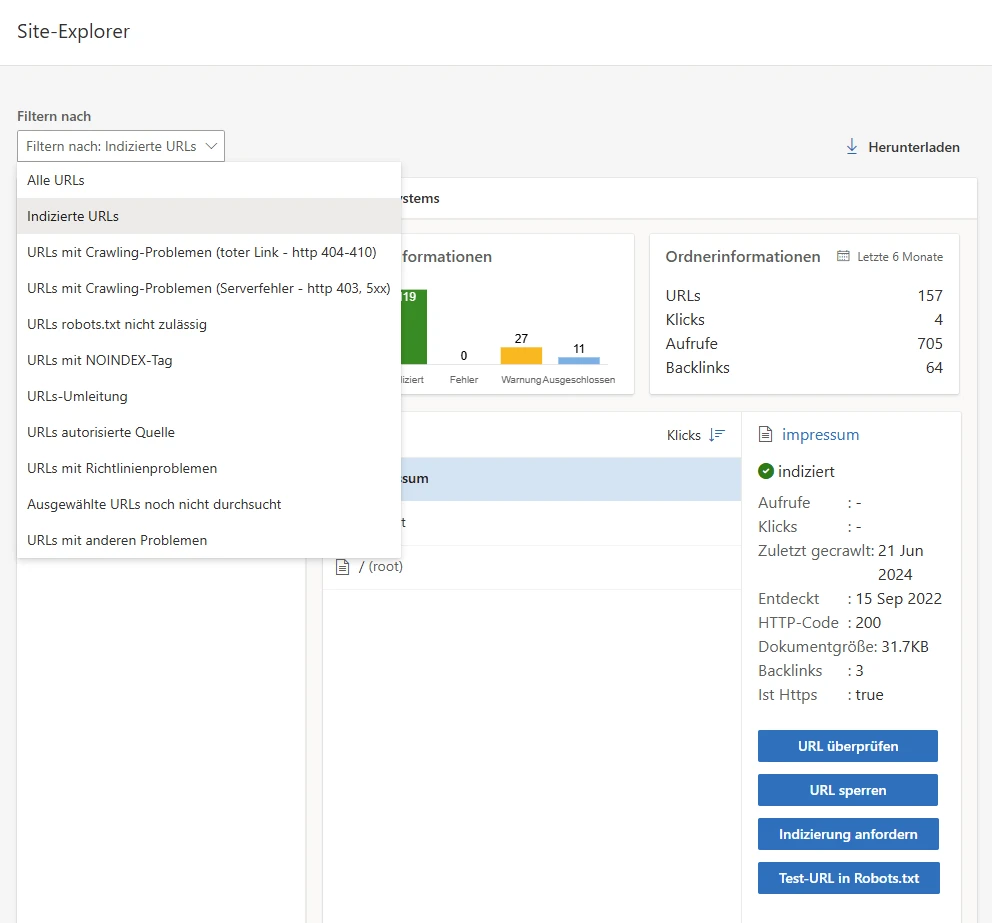992x923 pixels.
Task: Open Test-URL in Robots.txt
Action: (848, 878)
